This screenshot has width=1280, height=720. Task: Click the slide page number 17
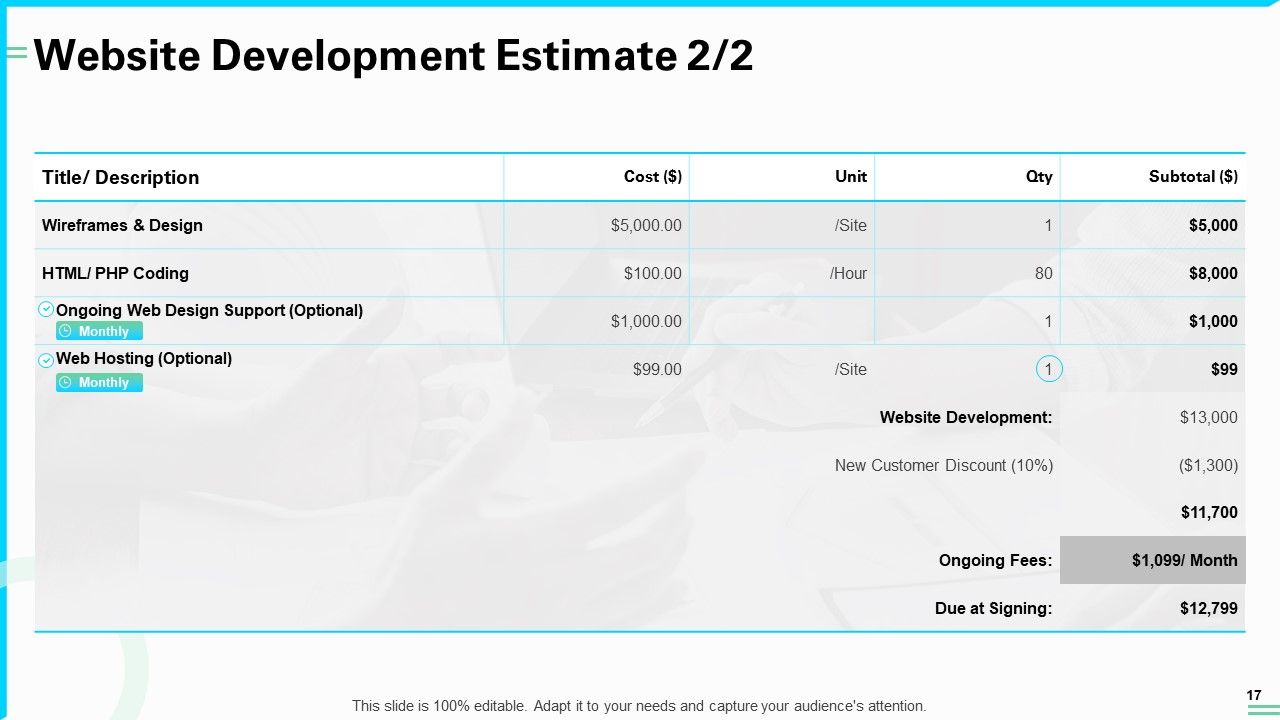tap(1254, 695)
